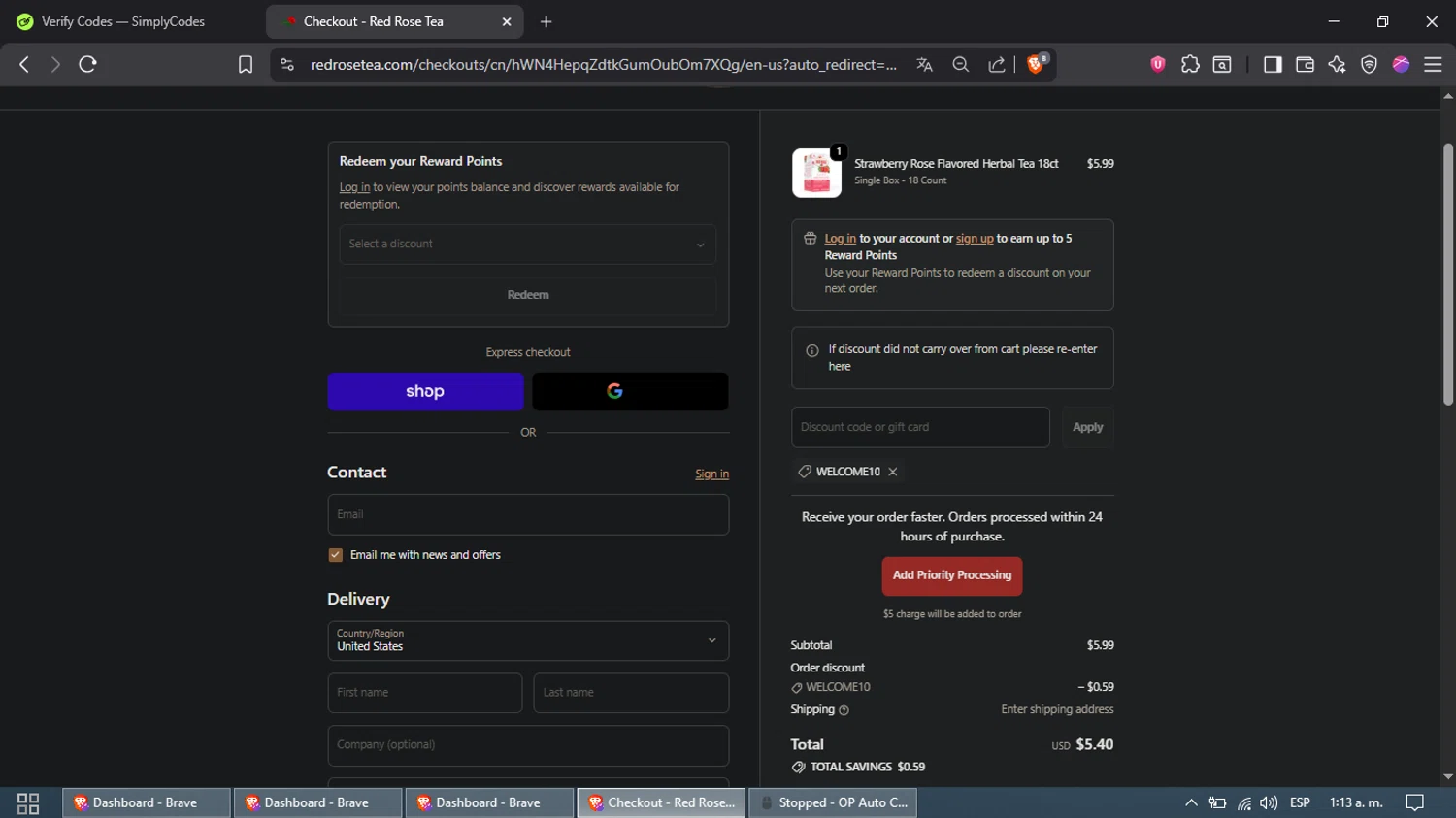Toggle Email me with news and offers

(x=336, y=555)
